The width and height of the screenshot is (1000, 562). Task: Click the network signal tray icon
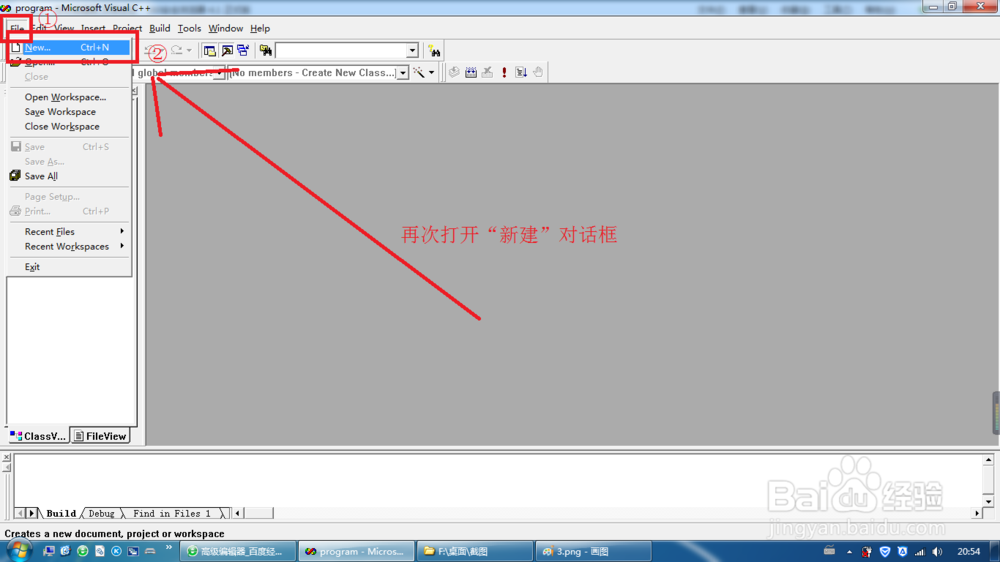coord(920,552)
